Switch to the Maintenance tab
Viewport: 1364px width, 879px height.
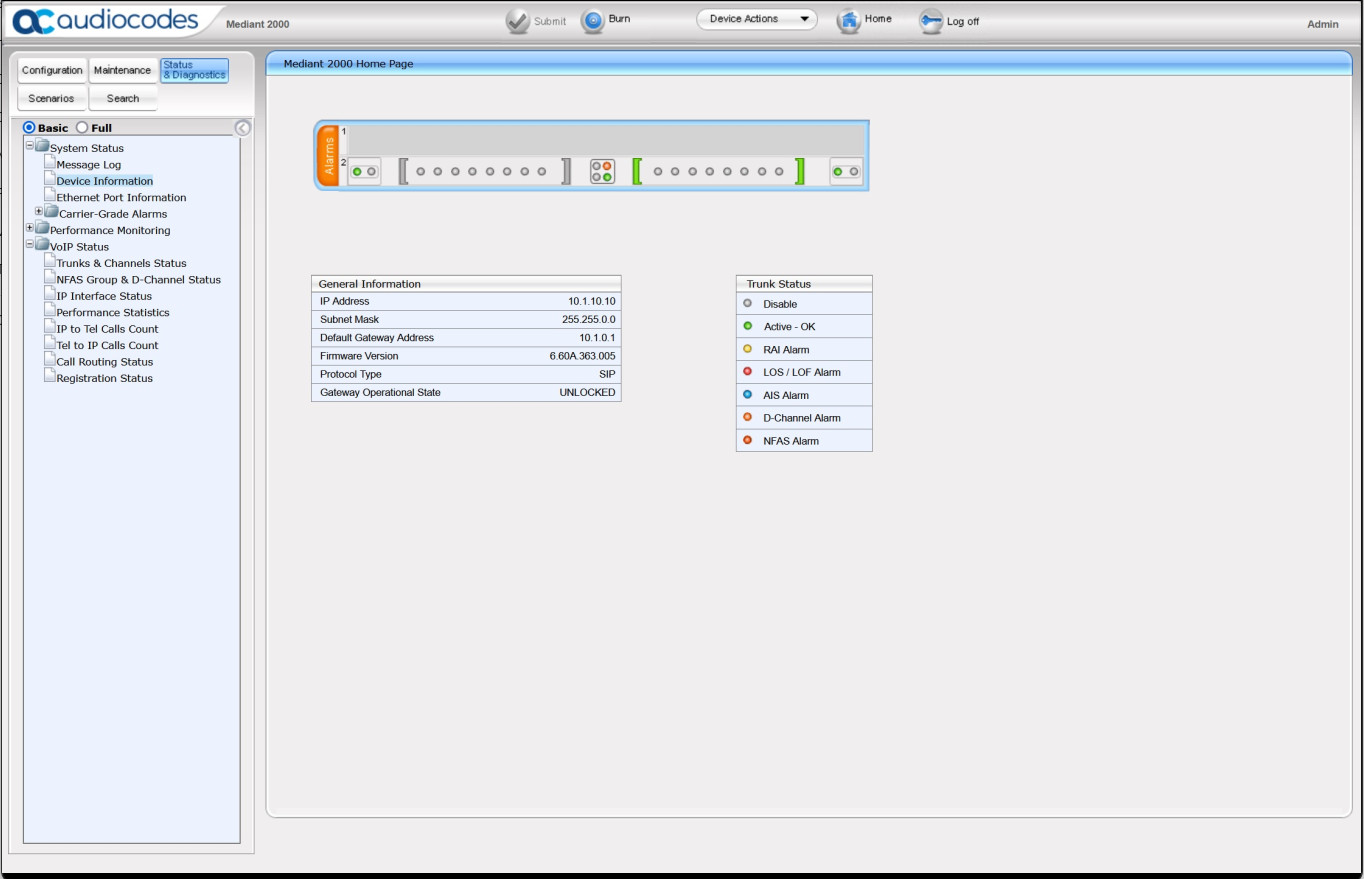(122, 70)
